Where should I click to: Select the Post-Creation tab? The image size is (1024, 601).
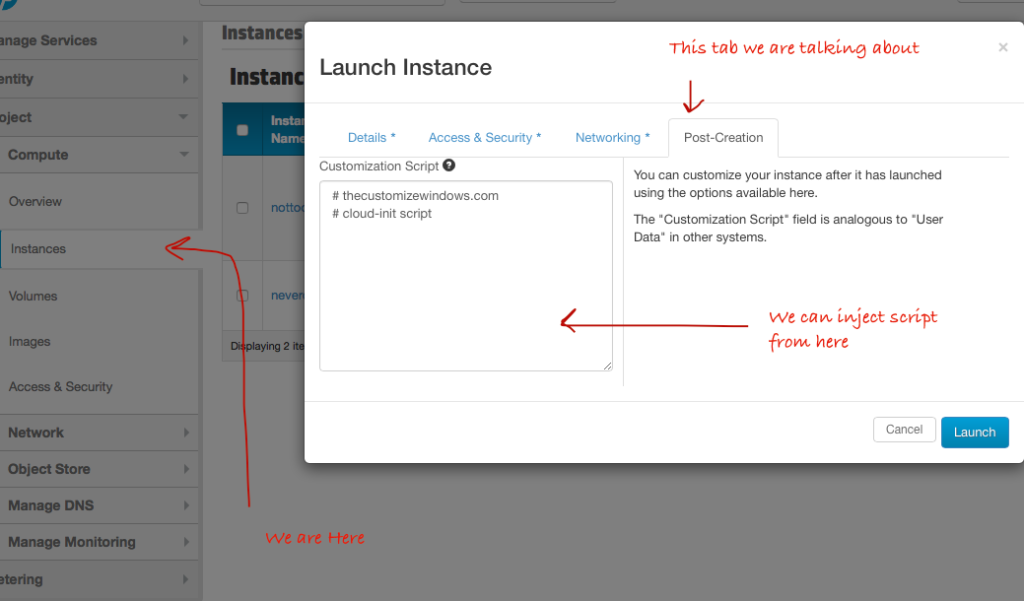pyautogui.click(x=723, y=138)
